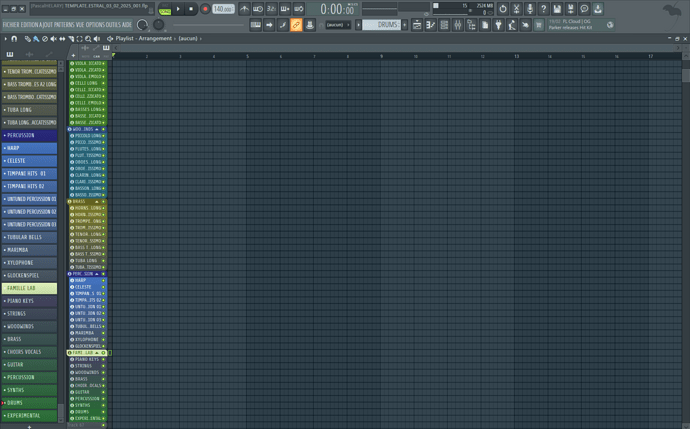Click the plus button next to DRUMS pattern

click(x=404, y=25)
